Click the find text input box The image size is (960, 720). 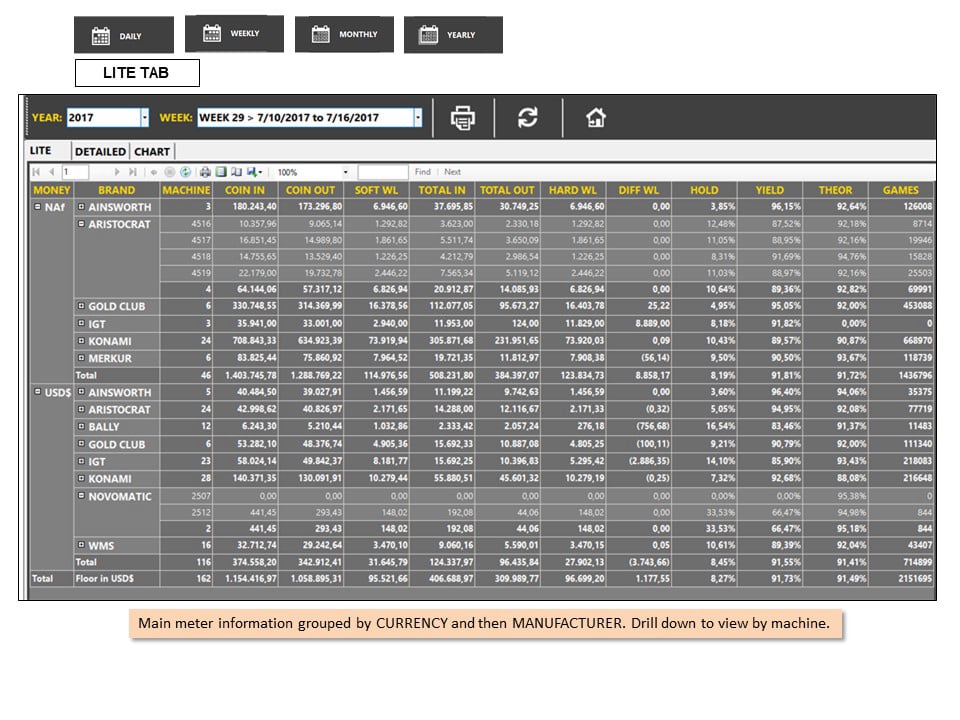[383, 172]
